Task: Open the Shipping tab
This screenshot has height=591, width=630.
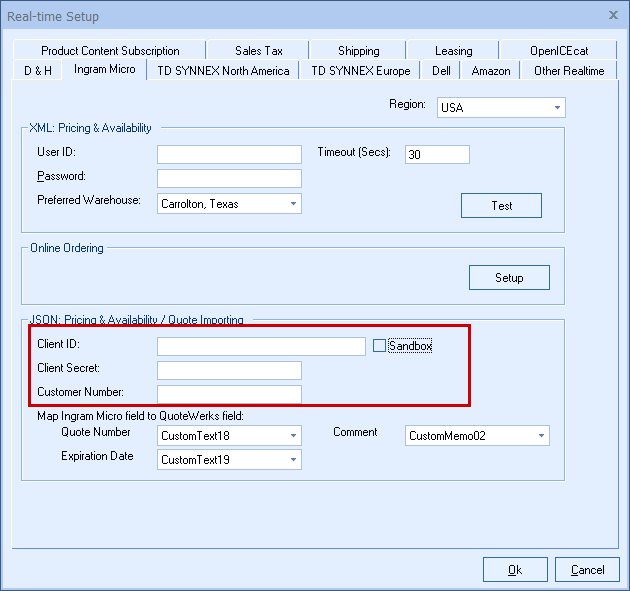Action: 358,51
